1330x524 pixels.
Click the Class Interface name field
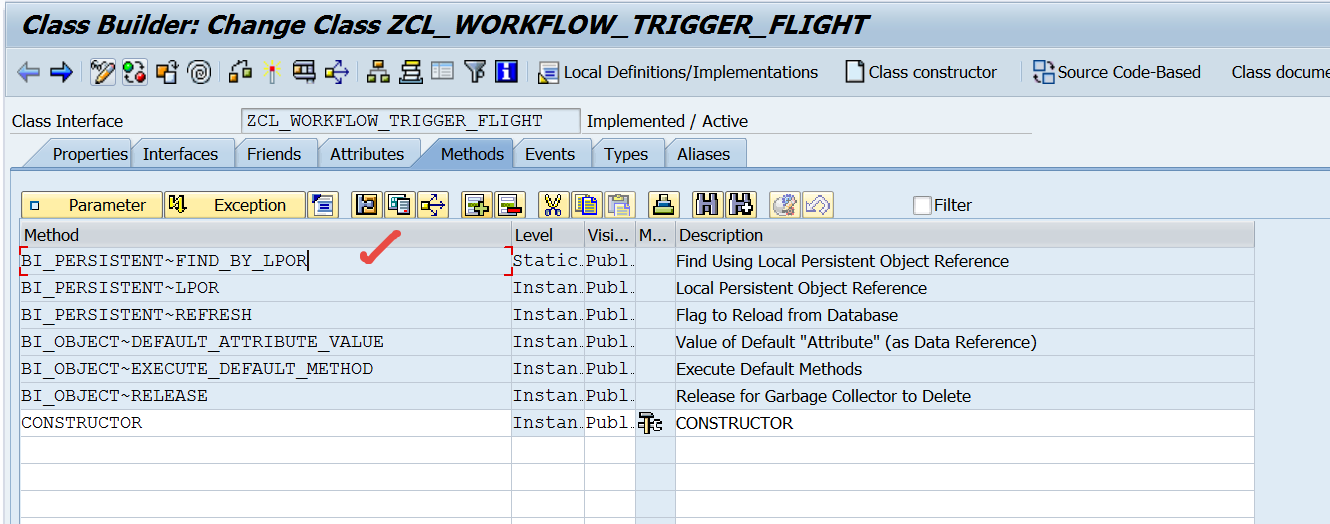pos(410,121)
